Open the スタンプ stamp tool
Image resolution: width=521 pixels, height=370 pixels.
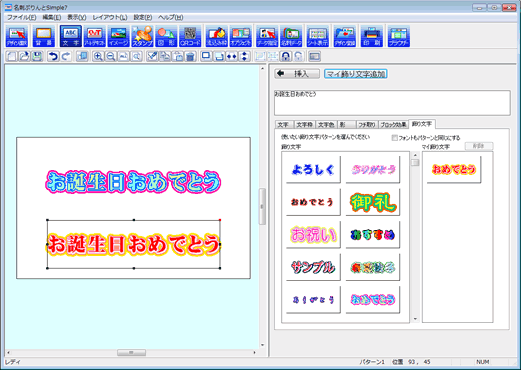point(142,36)
